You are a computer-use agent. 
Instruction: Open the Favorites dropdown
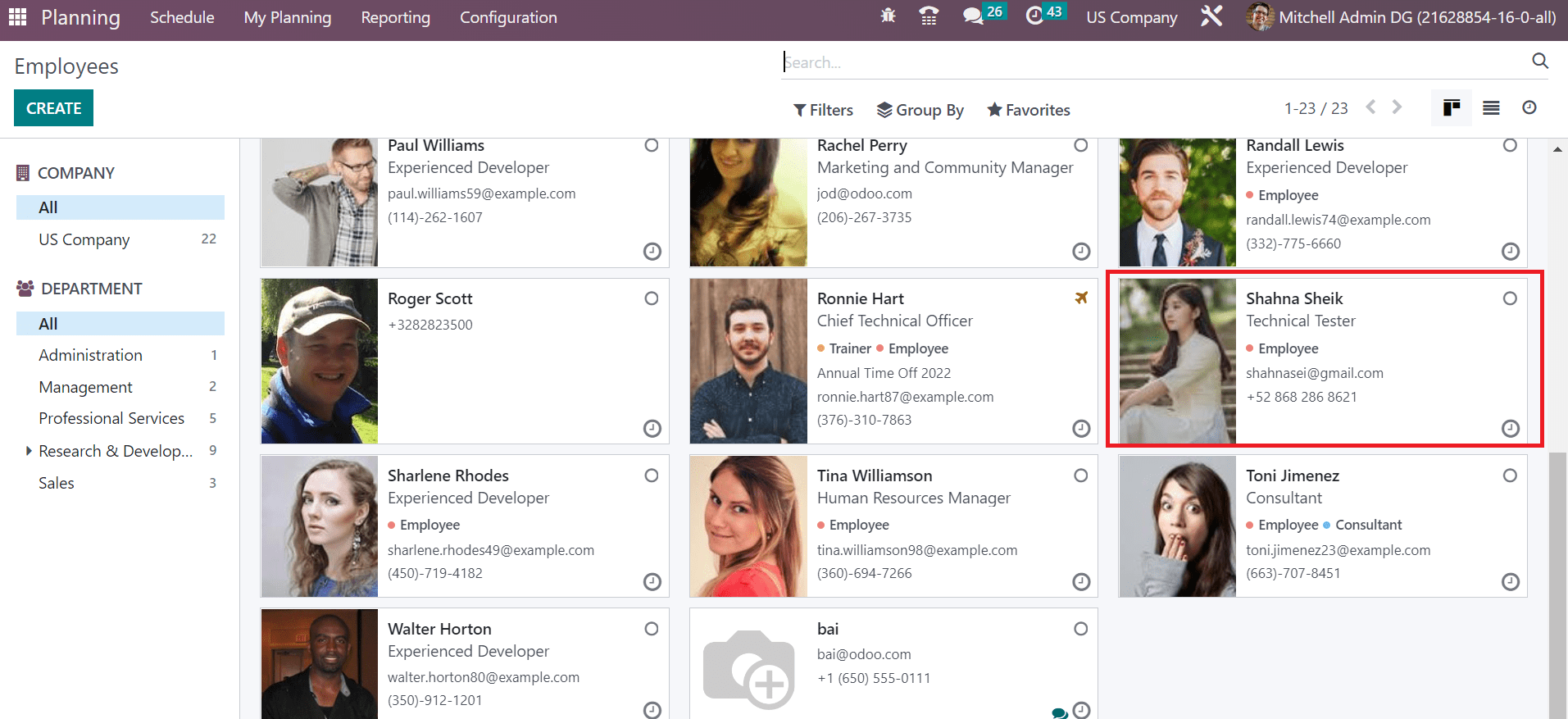(1029, 110)
